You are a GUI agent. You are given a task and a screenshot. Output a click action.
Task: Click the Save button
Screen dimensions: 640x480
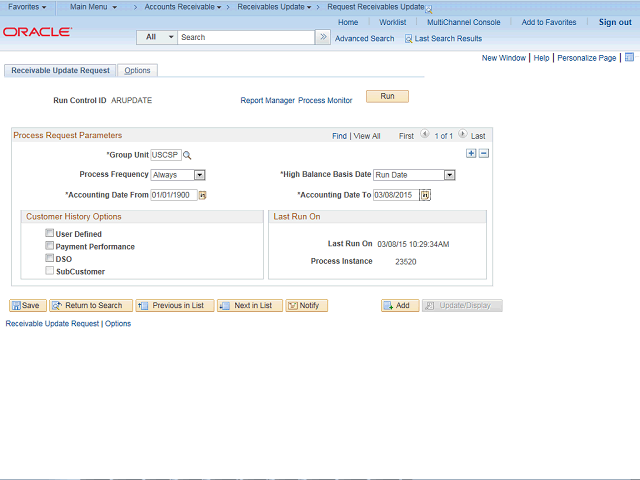[27, 305]
